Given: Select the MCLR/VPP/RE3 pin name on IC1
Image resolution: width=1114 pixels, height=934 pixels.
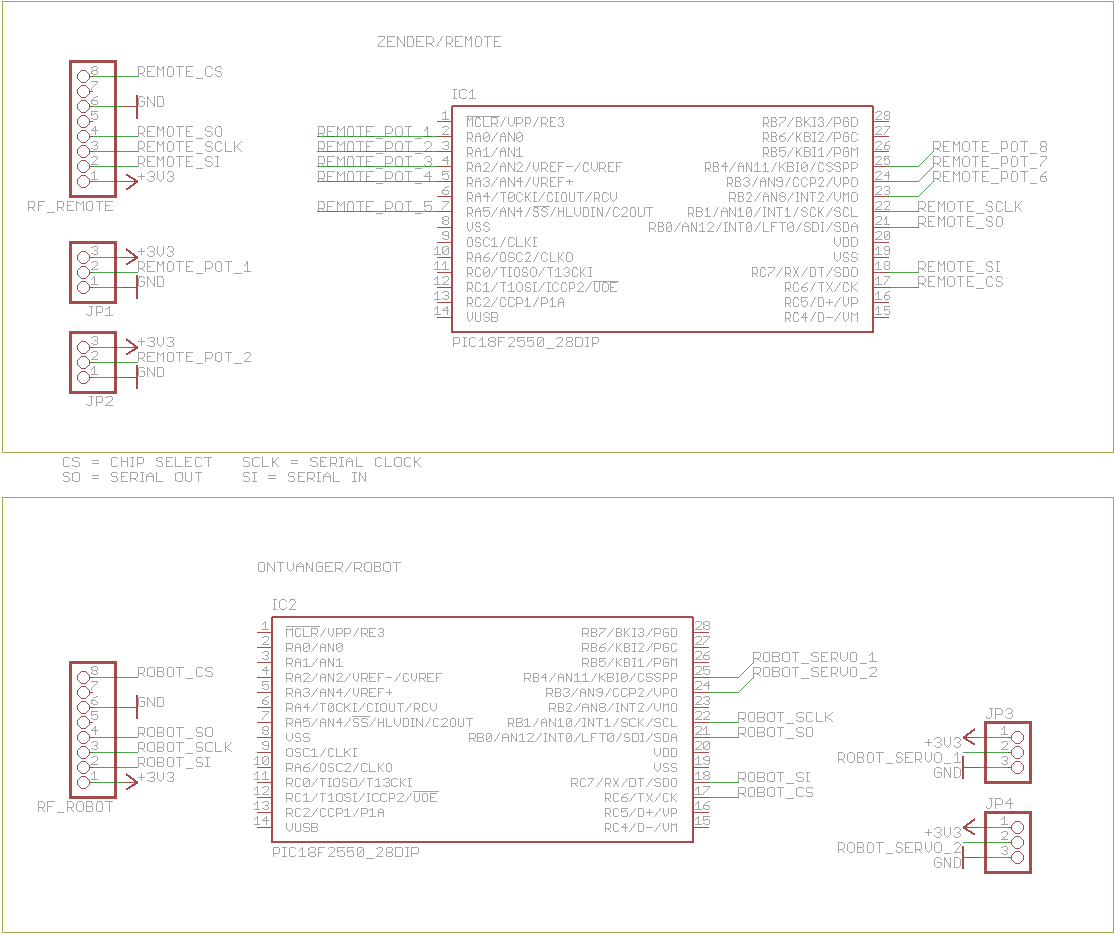Looking at the screenshot, I should click(x=515, y=122).
